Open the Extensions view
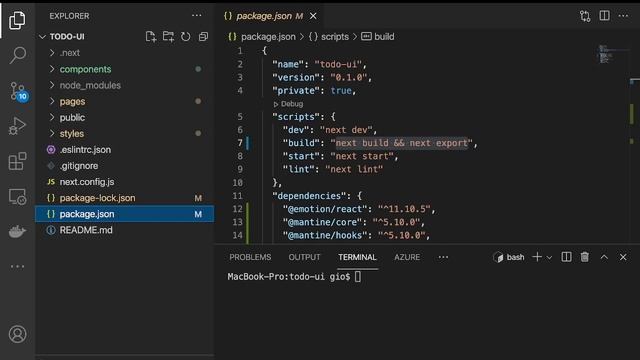 coord(17,161)
